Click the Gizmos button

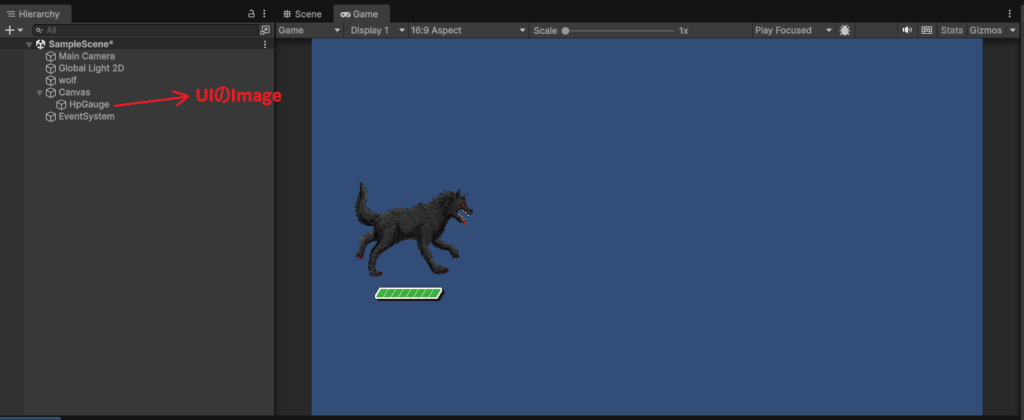[985, 30]
